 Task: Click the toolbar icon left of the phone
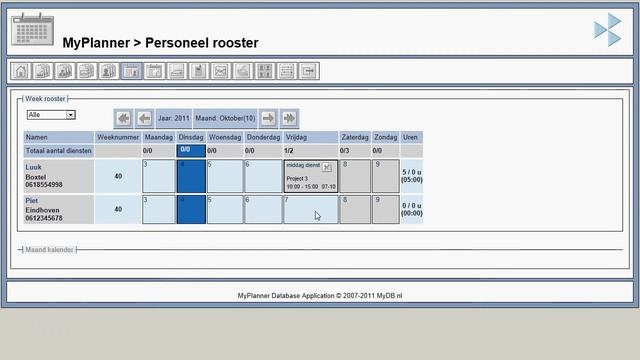[176, 71]
